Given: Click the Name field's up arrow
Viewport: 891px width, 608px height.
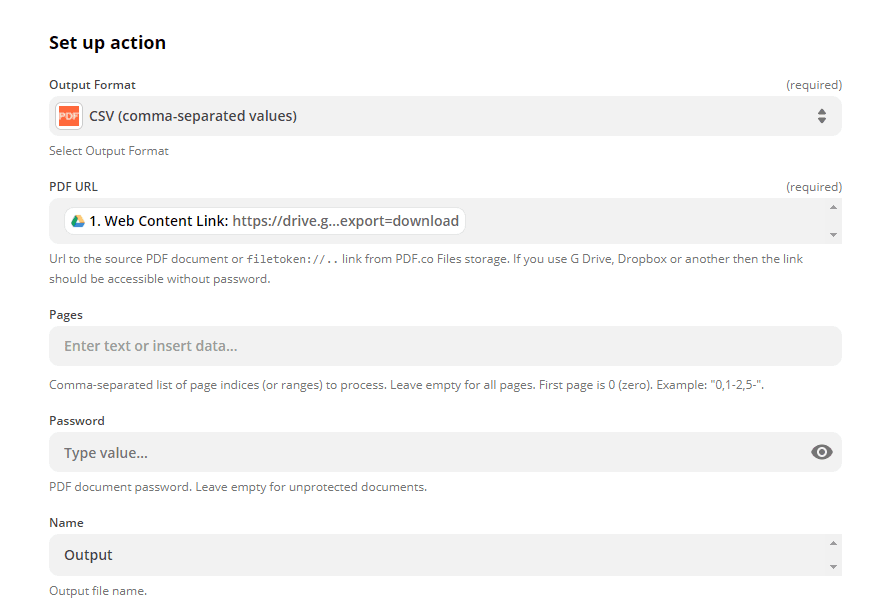Looking at the screenshot, I should point(833,542).
